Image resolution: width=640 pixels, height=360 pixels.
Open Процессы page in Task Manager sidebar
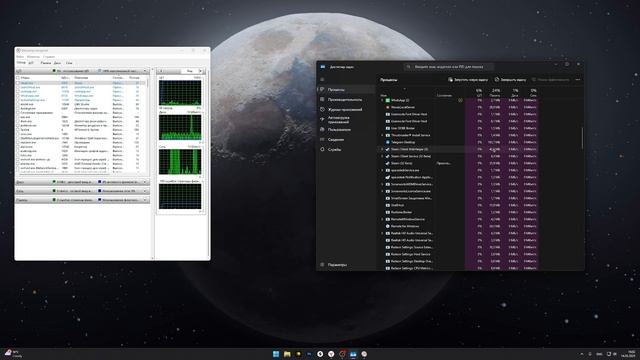[346, 89]
